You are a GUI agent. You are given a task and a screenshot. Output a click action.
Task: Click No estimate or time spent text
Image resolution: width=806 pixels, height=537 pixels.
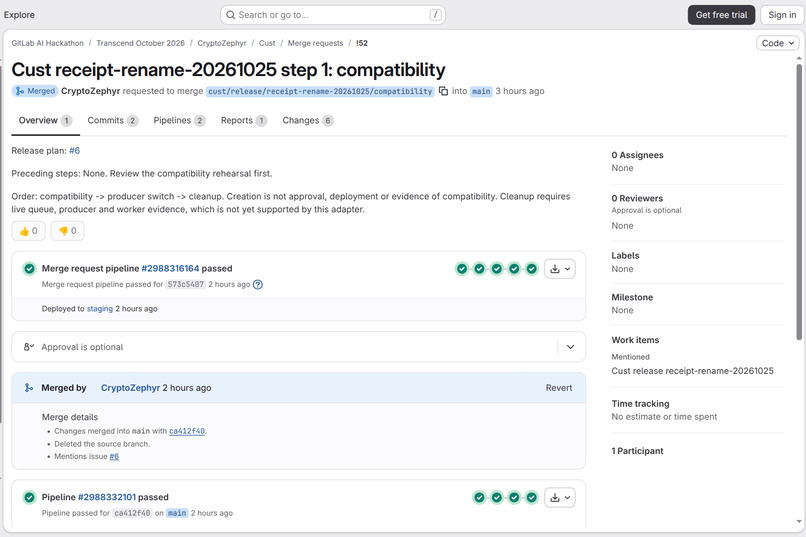click(664, 417)
